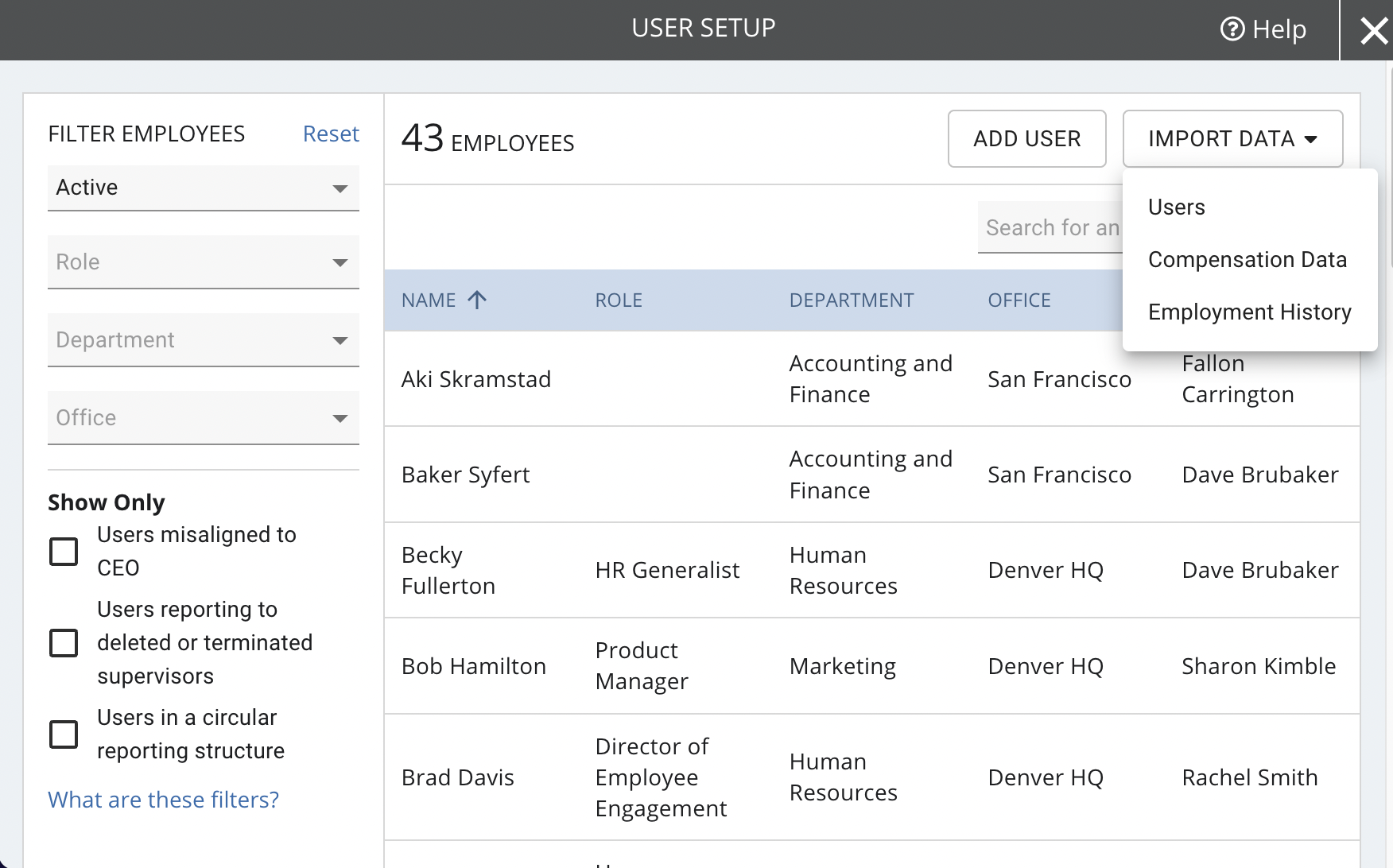Click Product Manager role cell

coord(642,666)
